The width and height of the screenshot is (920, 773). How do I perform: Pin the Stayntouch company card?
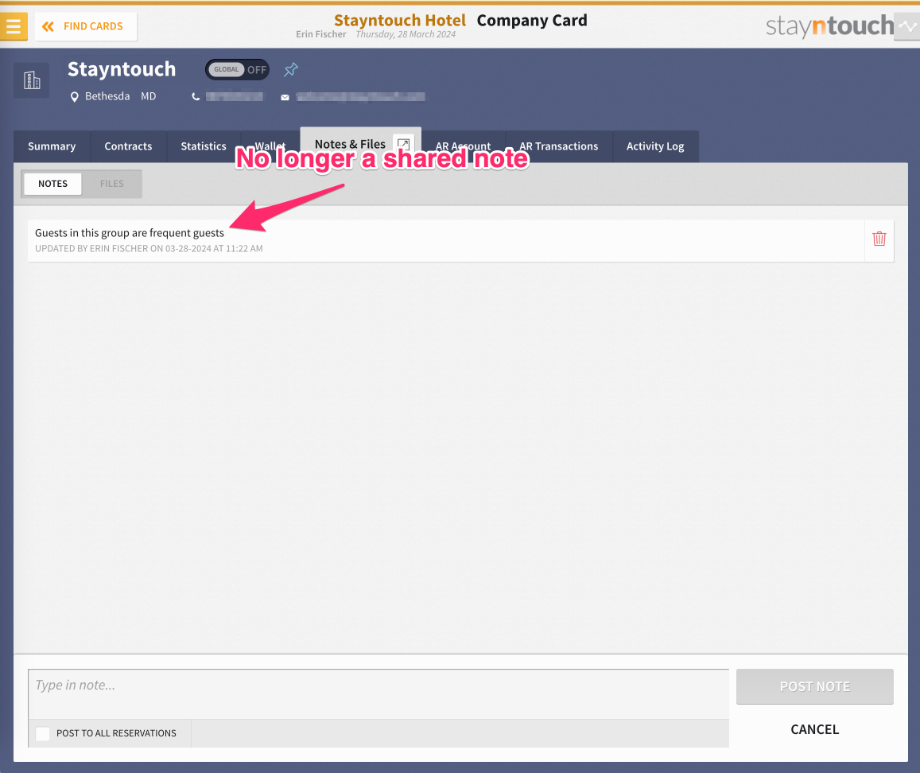[291, 70]
